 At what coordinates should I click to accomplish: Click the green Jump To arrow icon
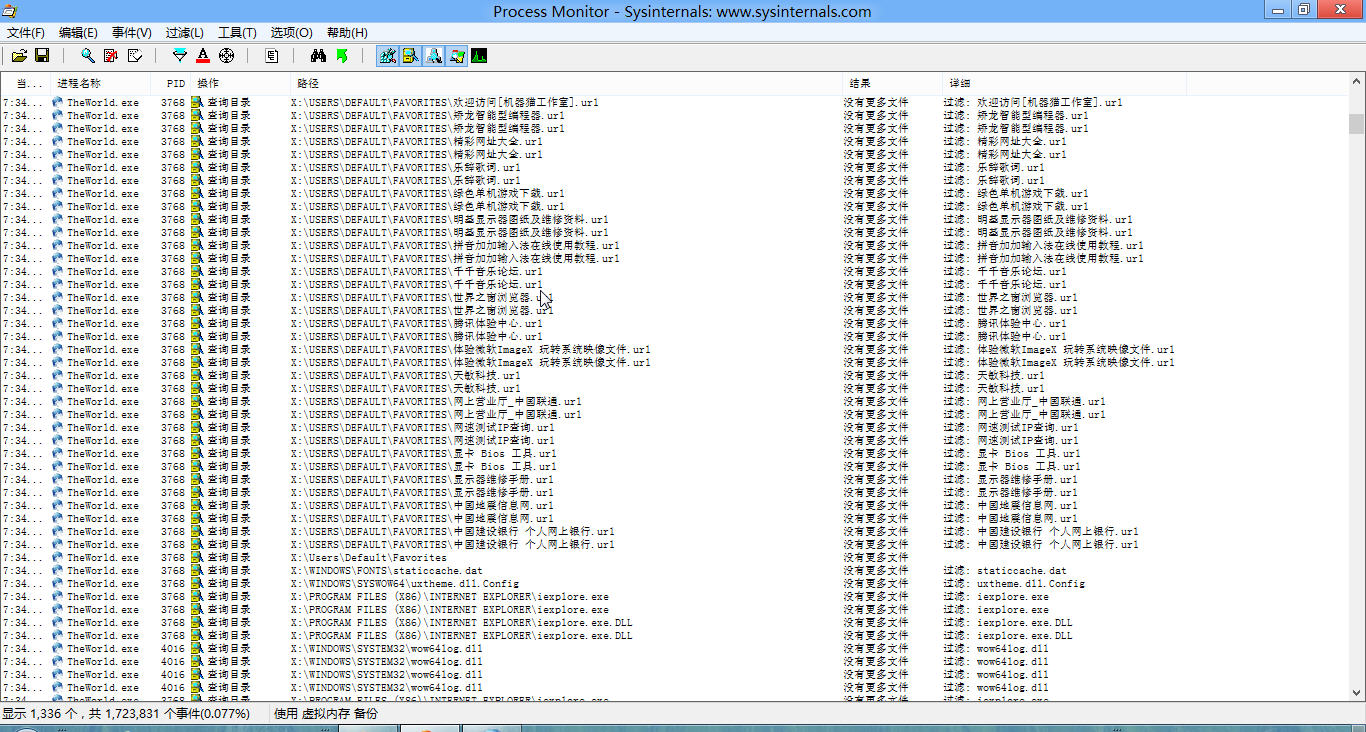coord(342,56)
